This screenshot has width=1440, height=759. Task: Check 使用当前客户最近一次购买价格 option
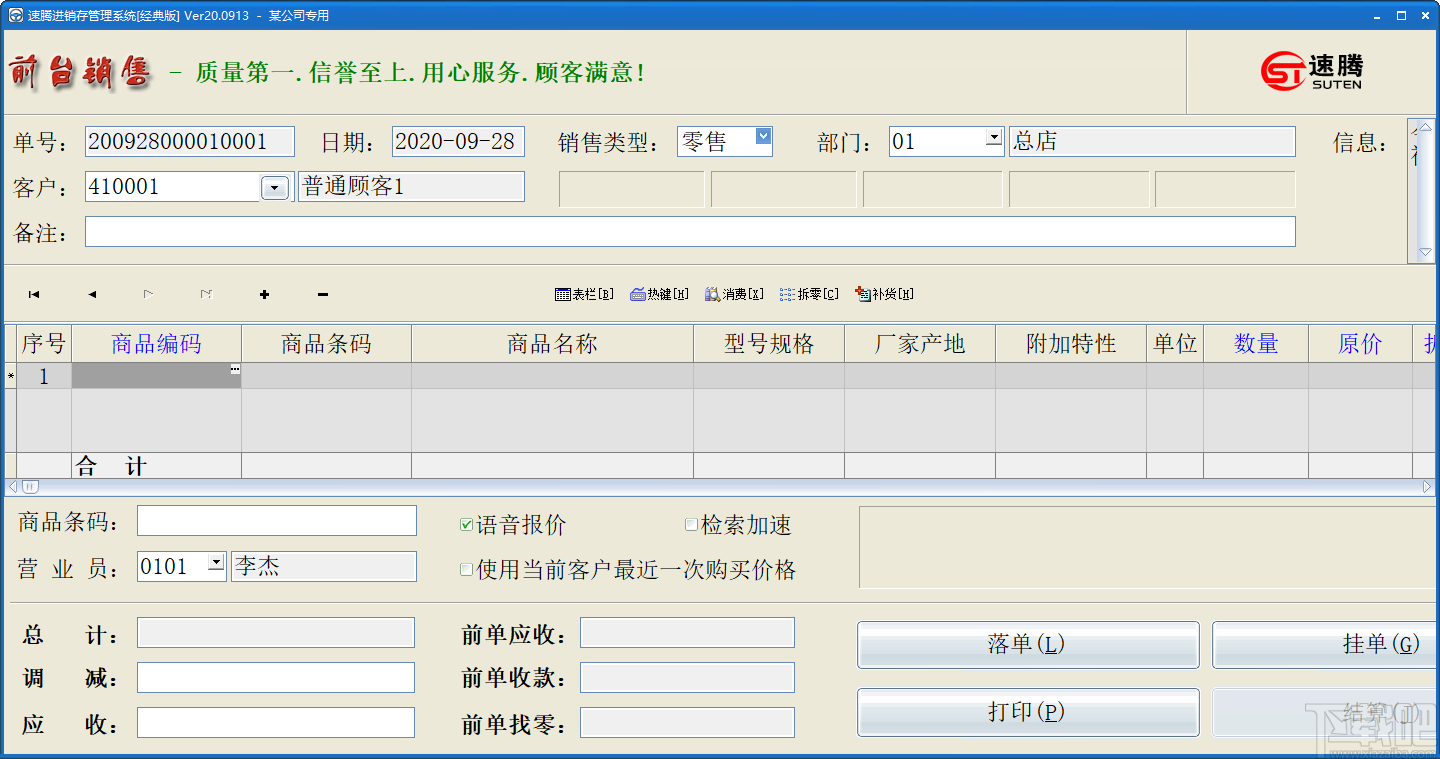466,569
